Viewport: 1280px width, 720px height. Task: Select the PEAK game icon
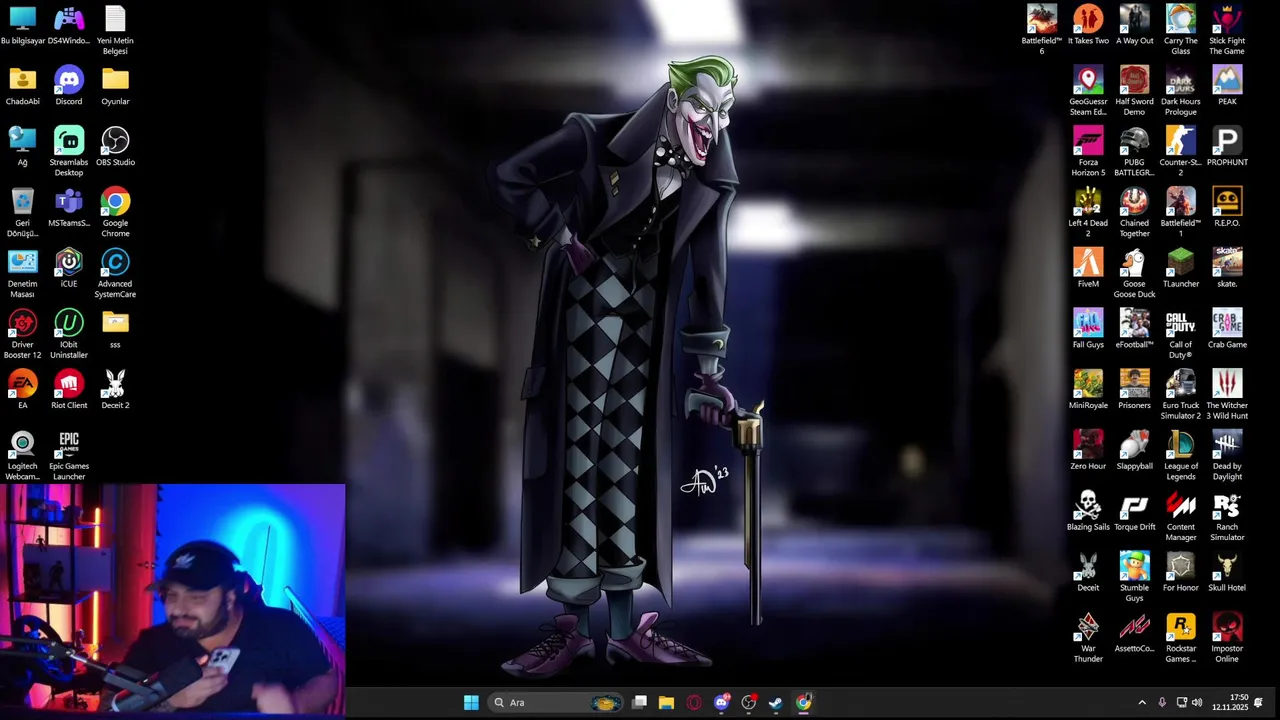pos(1227,79)
